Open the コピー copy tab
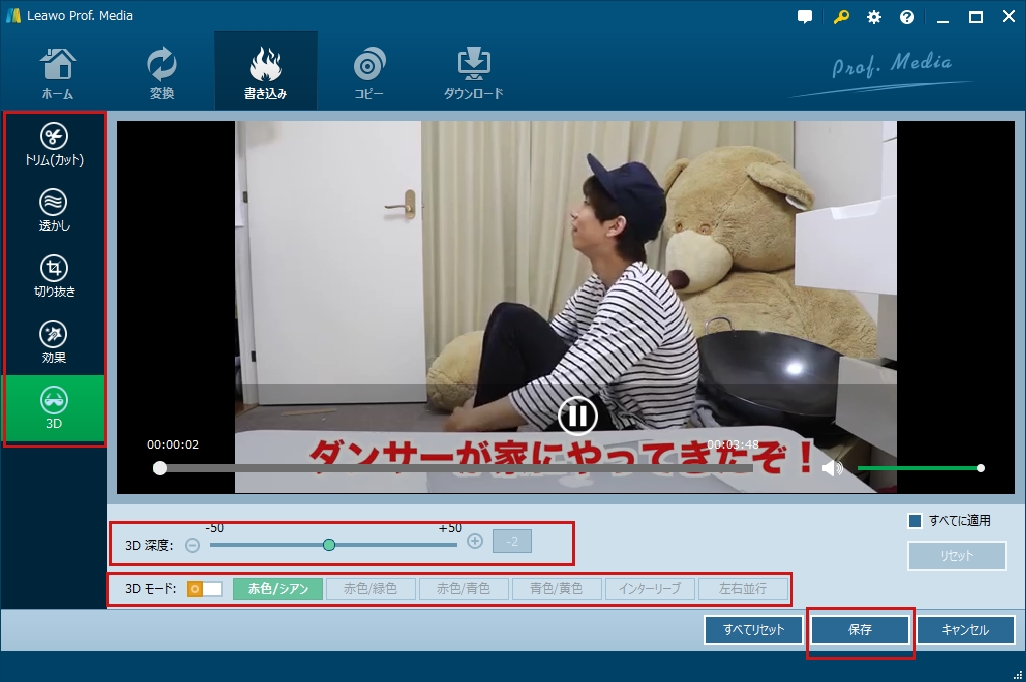The height and width of the screenshot is (682, 1026). (x=369, y=73)
